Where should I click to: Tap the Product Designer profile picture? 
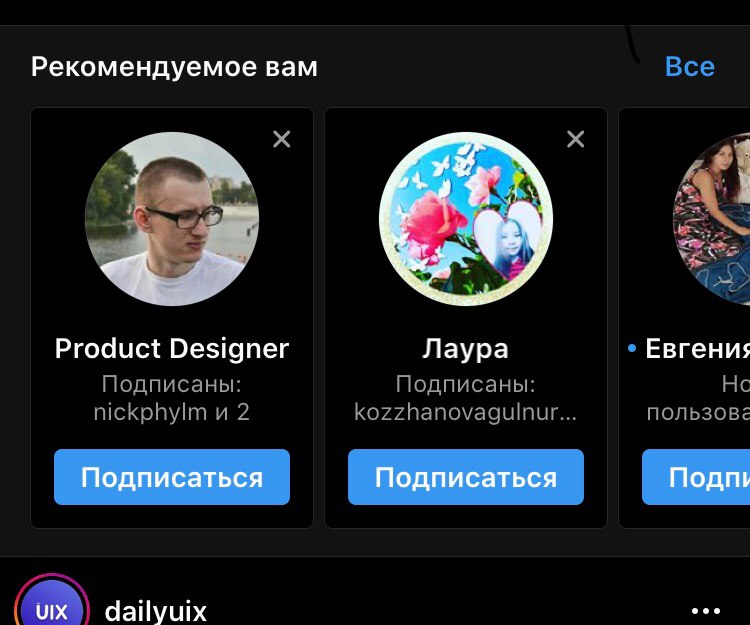(172, 219)
